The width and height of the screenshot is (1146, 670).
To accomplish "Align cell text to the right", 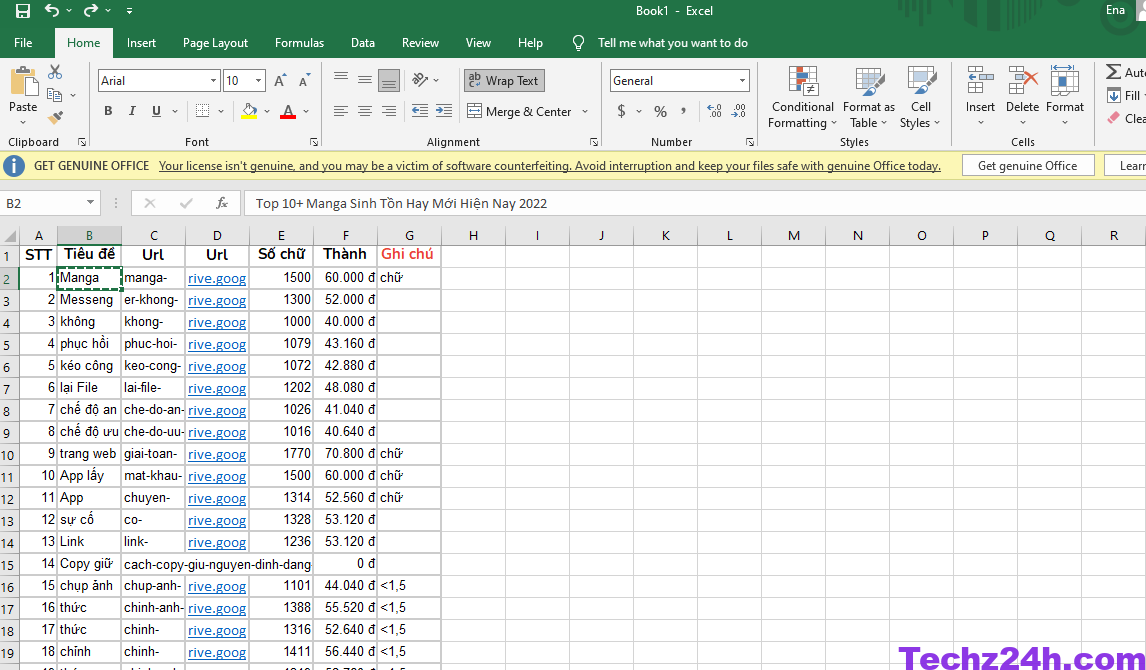I will (389, 111).
